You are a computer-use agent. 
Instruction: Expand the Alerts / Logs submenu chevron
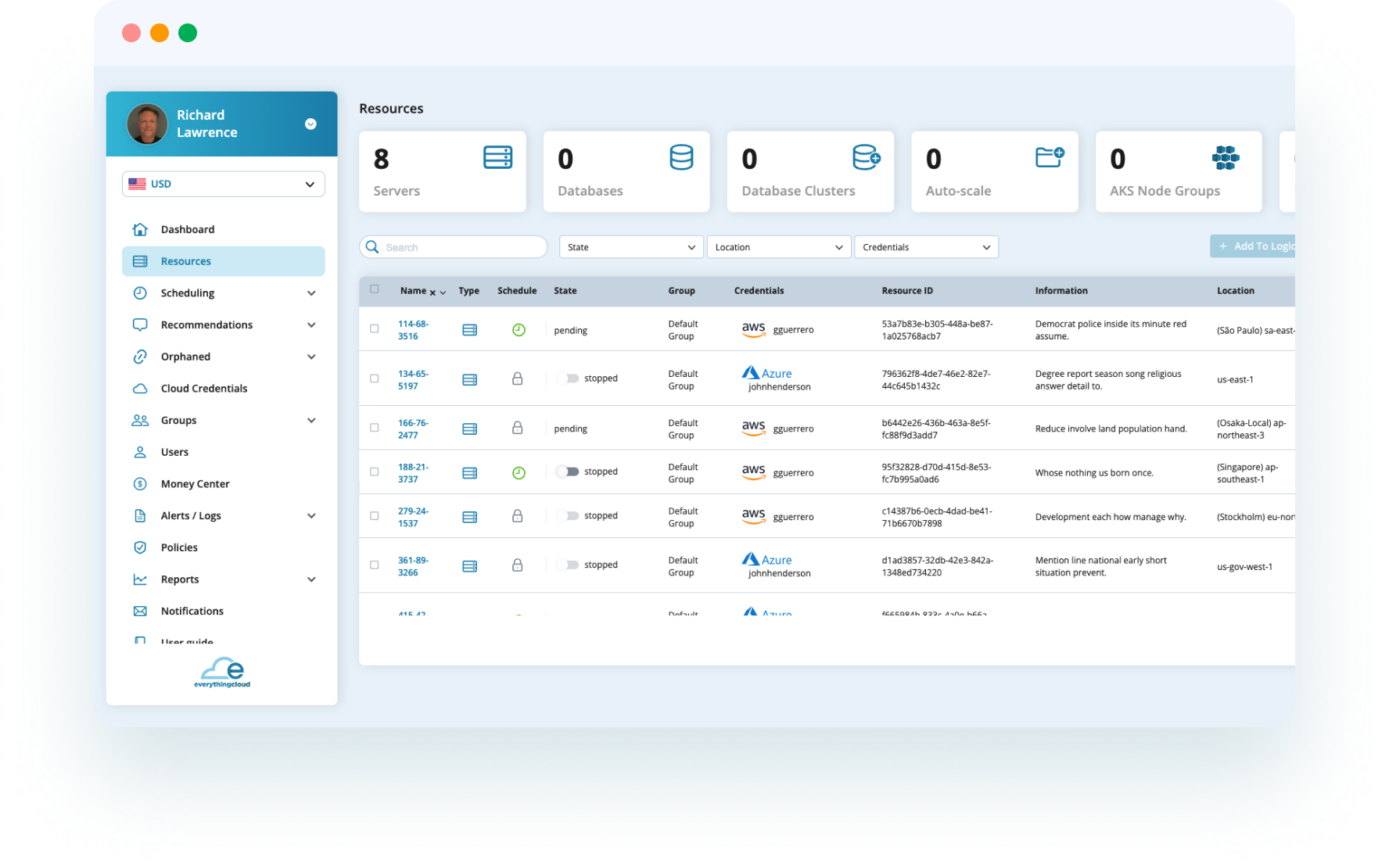tap(311, 516)
